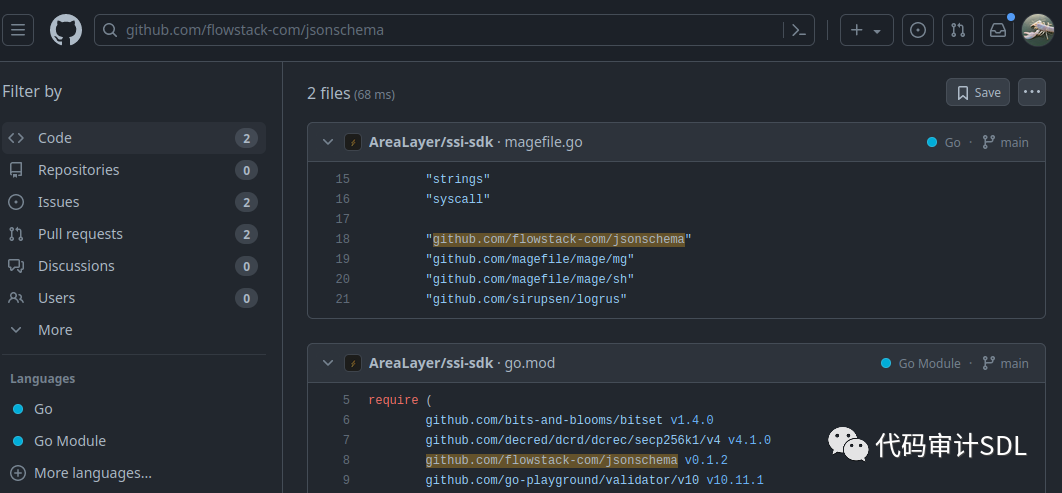Click the user profile avatar
Viewport: 1062px width, 493px height.
tap(1038, 30)
